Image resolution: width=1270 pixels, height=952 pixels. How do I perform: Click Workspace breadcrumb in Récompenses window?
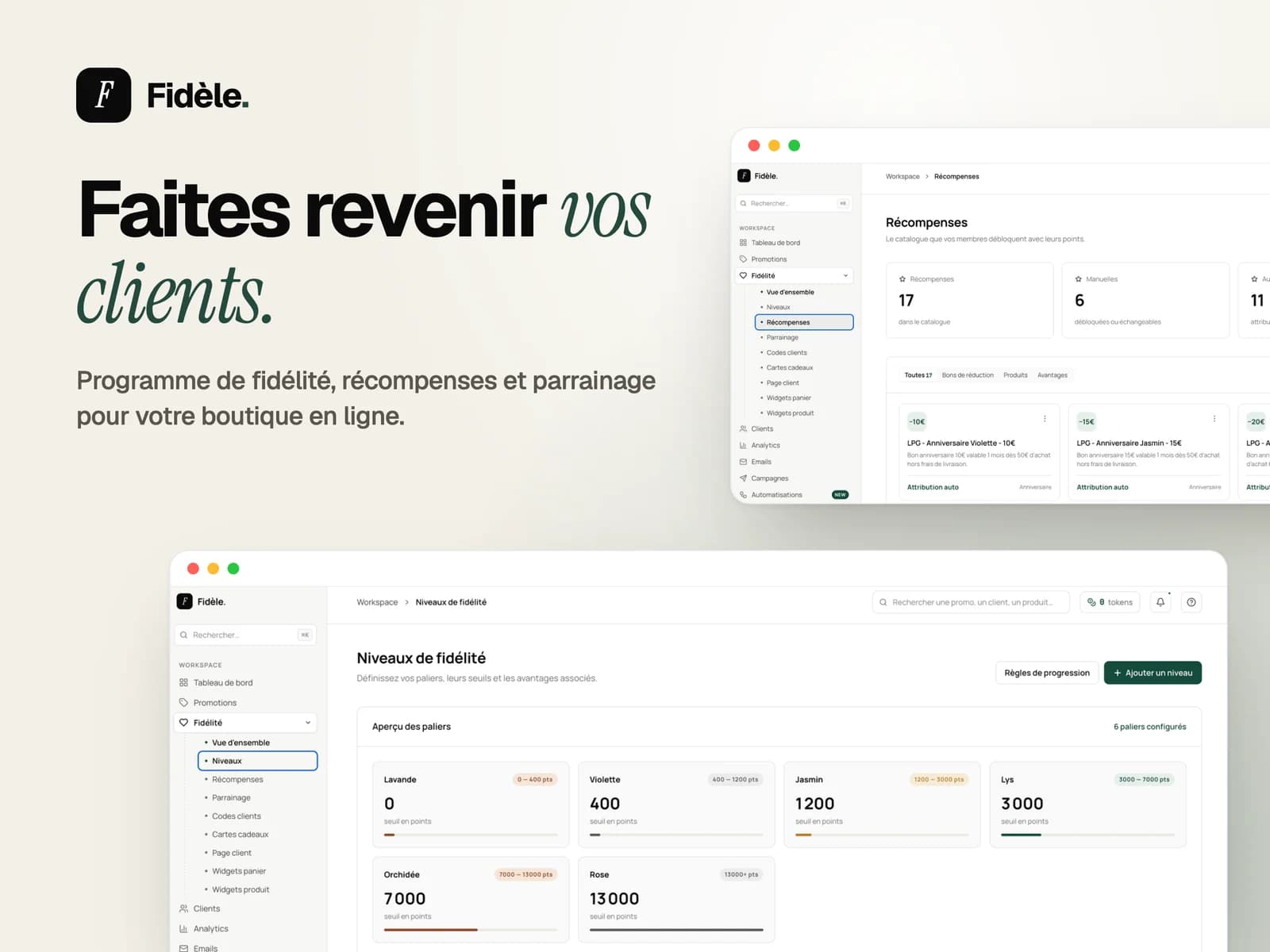[902, 176]
